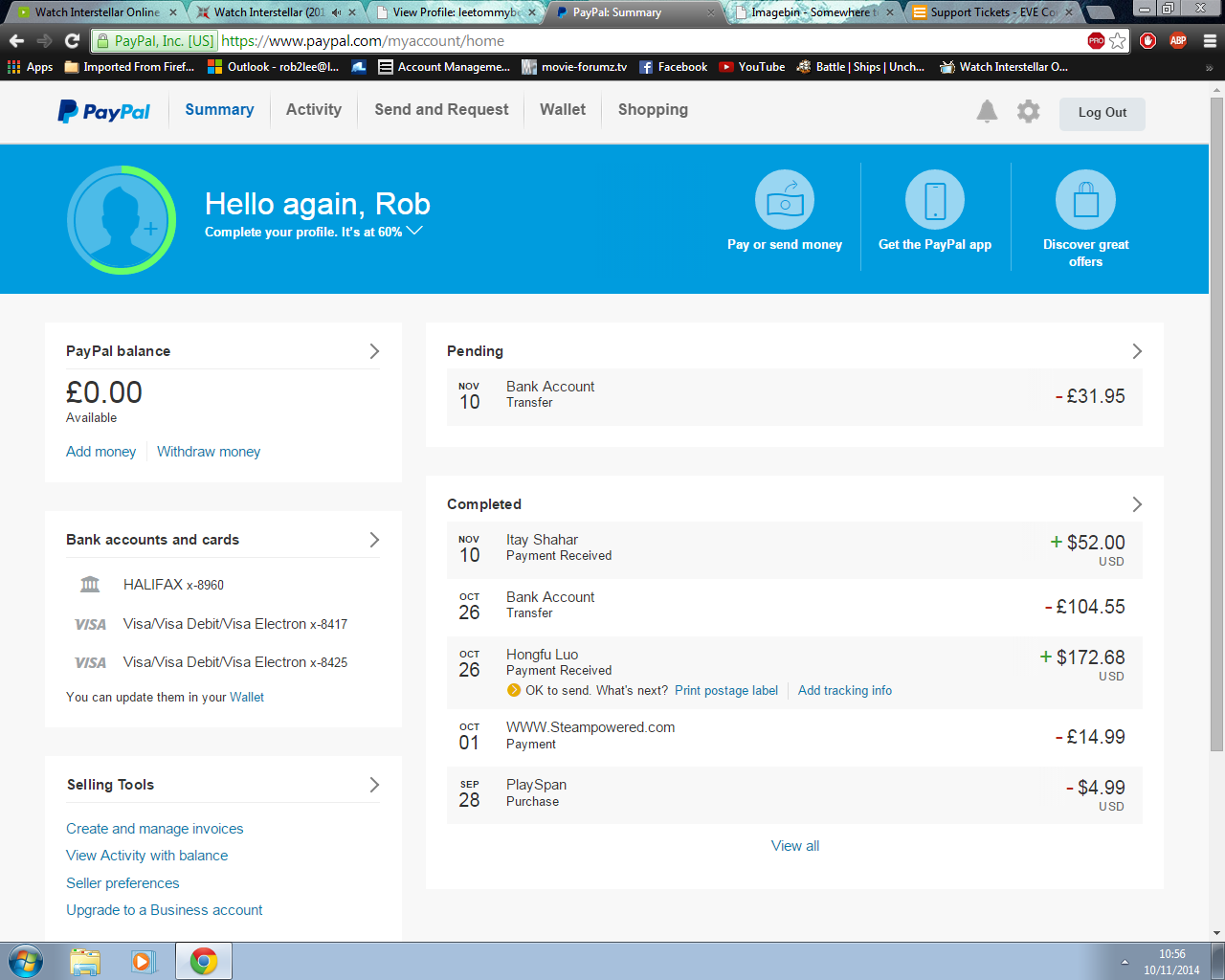This screenshot has width=1225, height=980.
Task: Click the Pay or send money icon
Action: pos(785,199)
